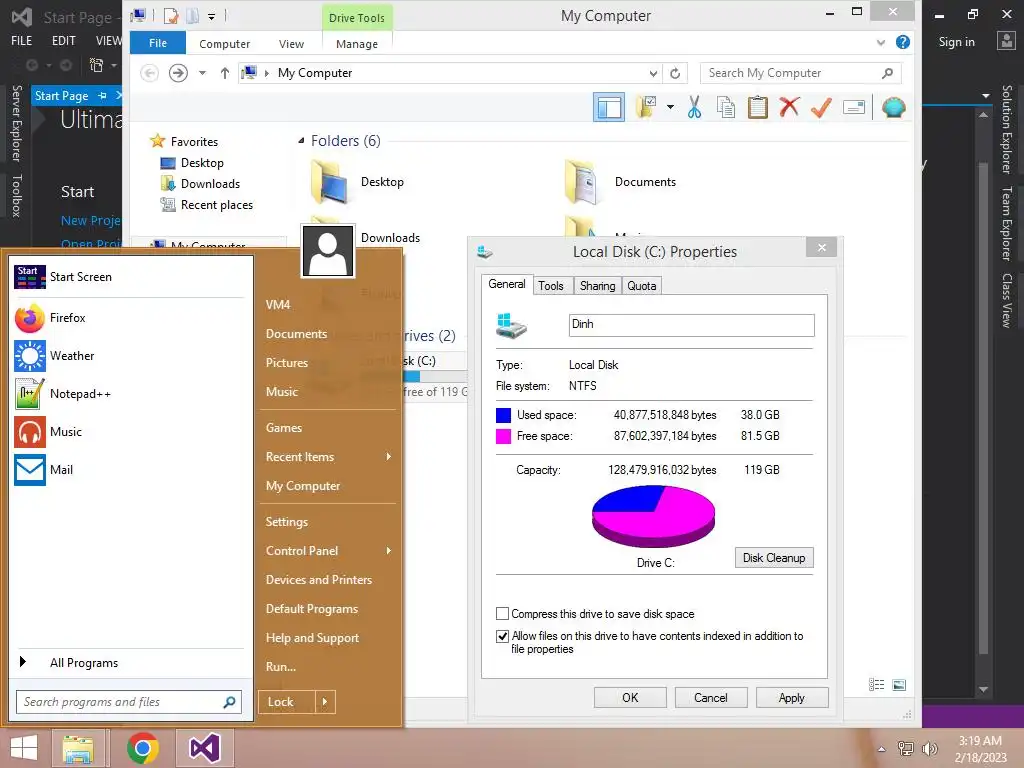
Task: Click the Disk Cleanup button
Action: tap(774, 558)
